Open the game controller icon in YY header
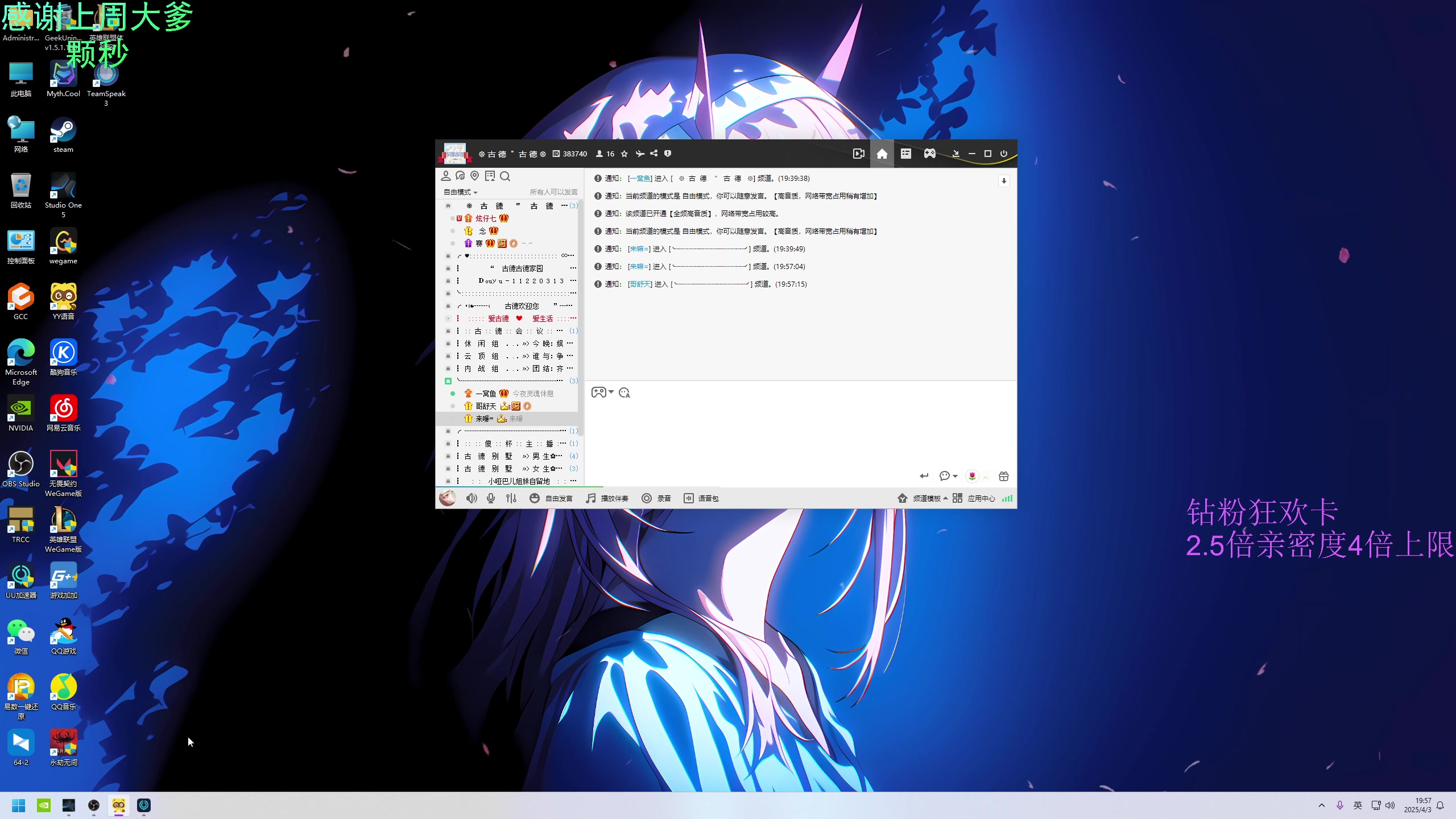The height and width of the screenshot is (819, 1456). pyautogui.click(x=930, y=154)
